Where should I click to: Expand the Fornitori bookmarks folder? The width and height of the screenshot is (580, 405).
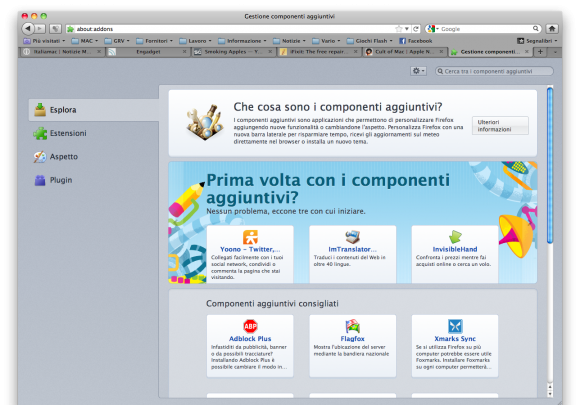coord(155,41)
